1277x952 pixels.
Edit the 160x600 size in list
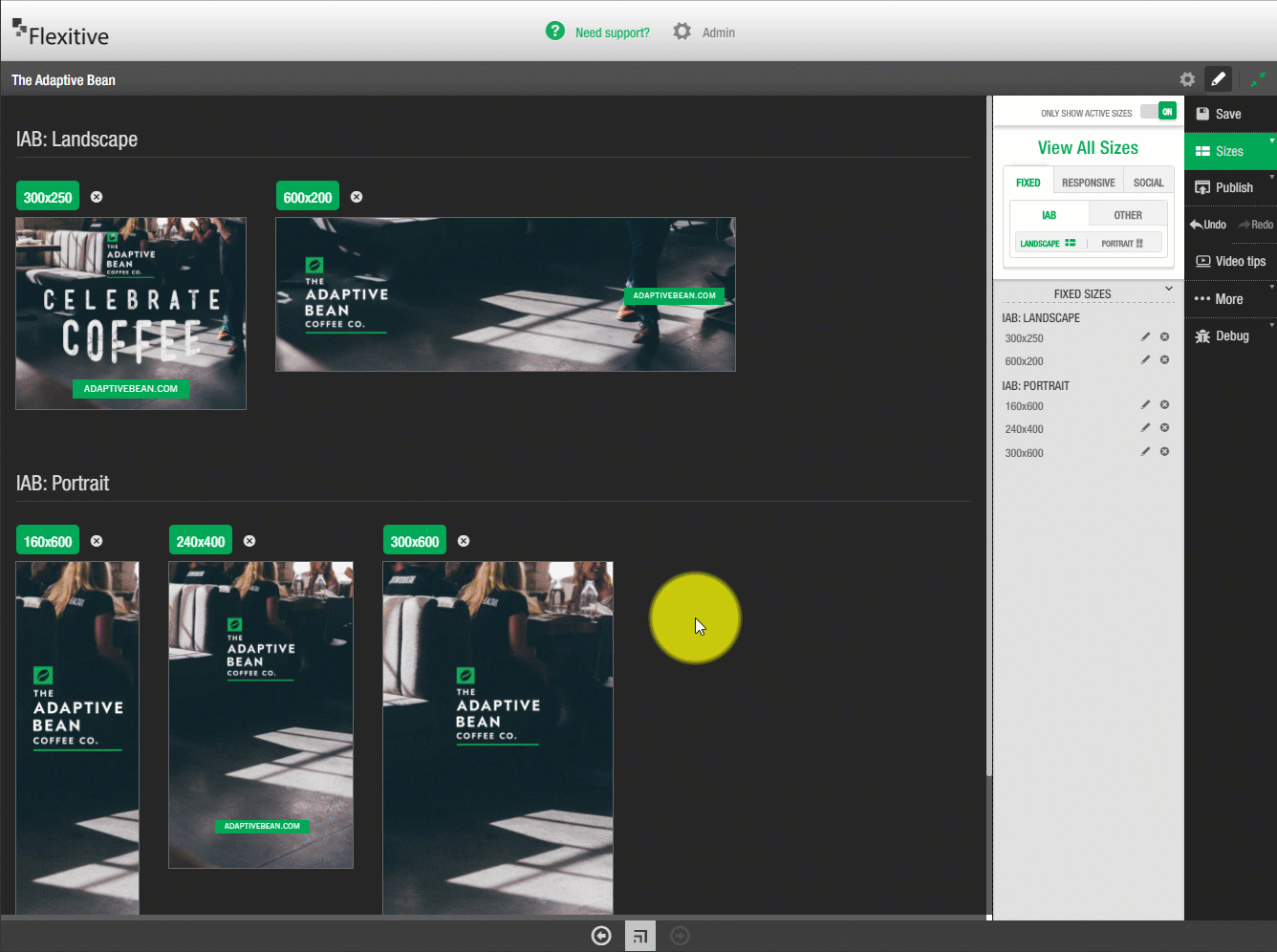click(1145, 404)
